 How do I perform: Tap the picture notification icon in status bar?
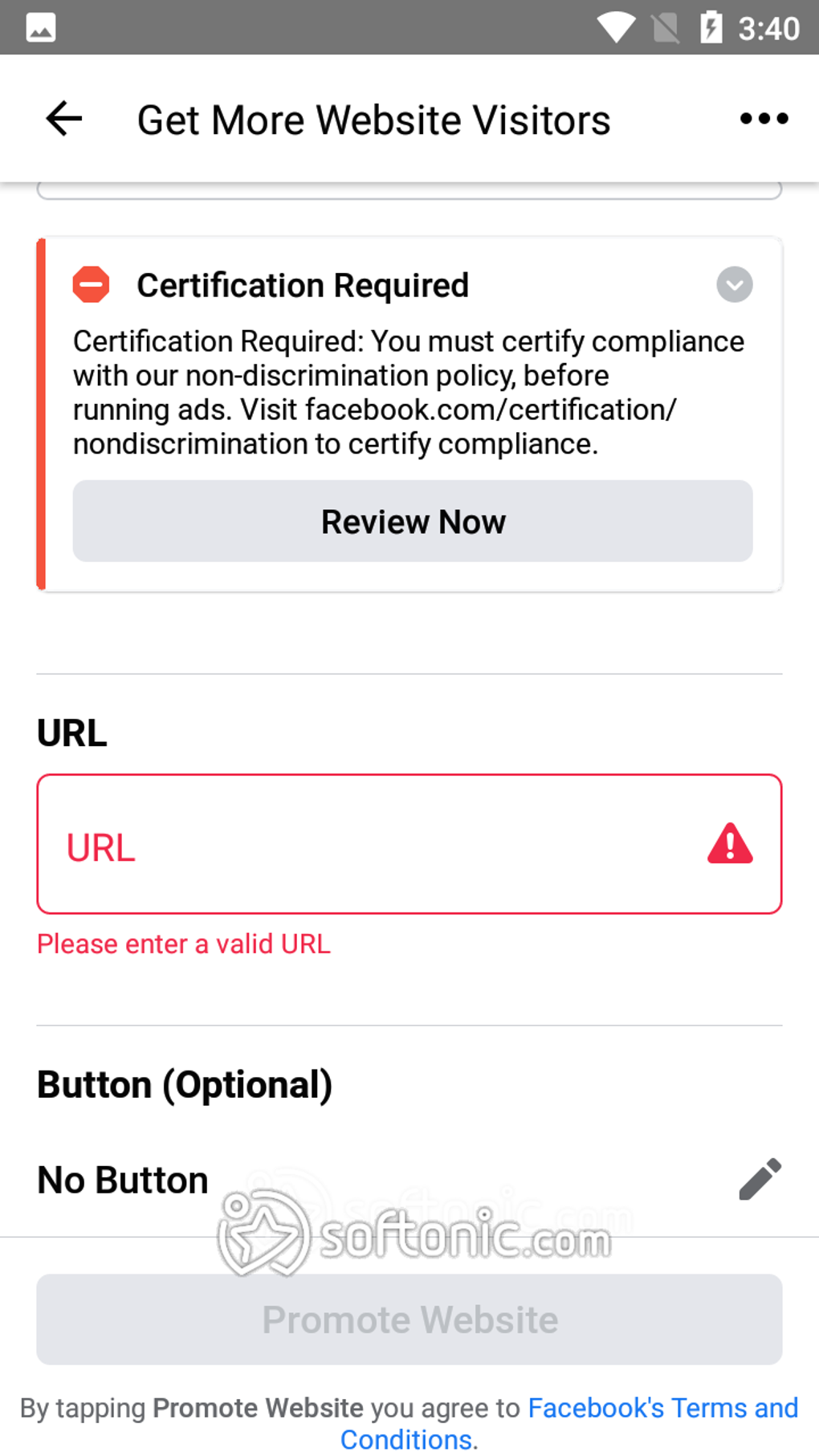(x=41, y=27)
